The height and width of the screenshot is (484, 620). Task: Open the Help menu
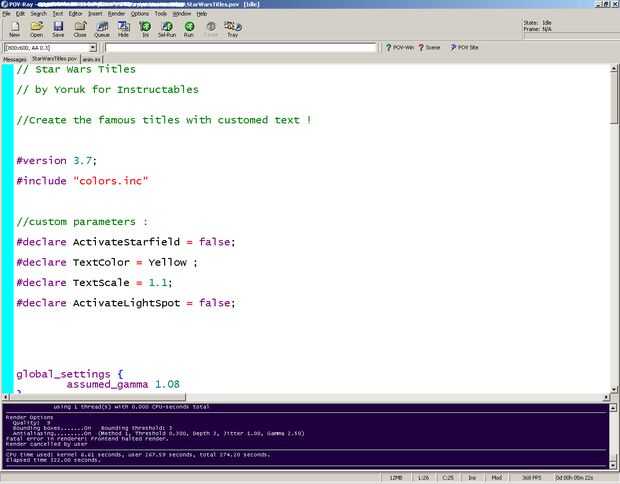pyautogui.click(x=202, y=13)
